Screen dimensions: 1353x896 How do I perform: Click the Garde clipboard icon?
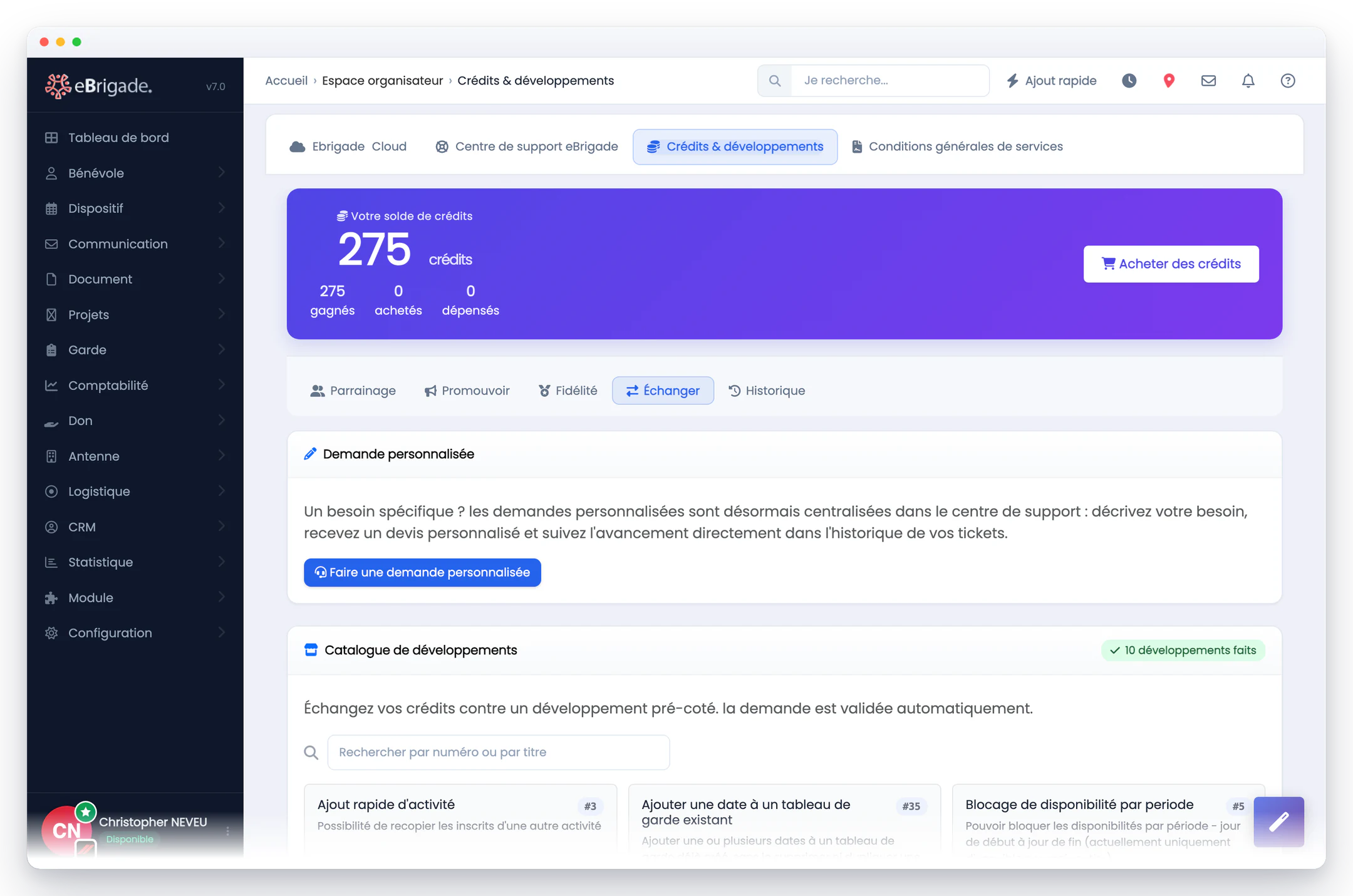51,350
